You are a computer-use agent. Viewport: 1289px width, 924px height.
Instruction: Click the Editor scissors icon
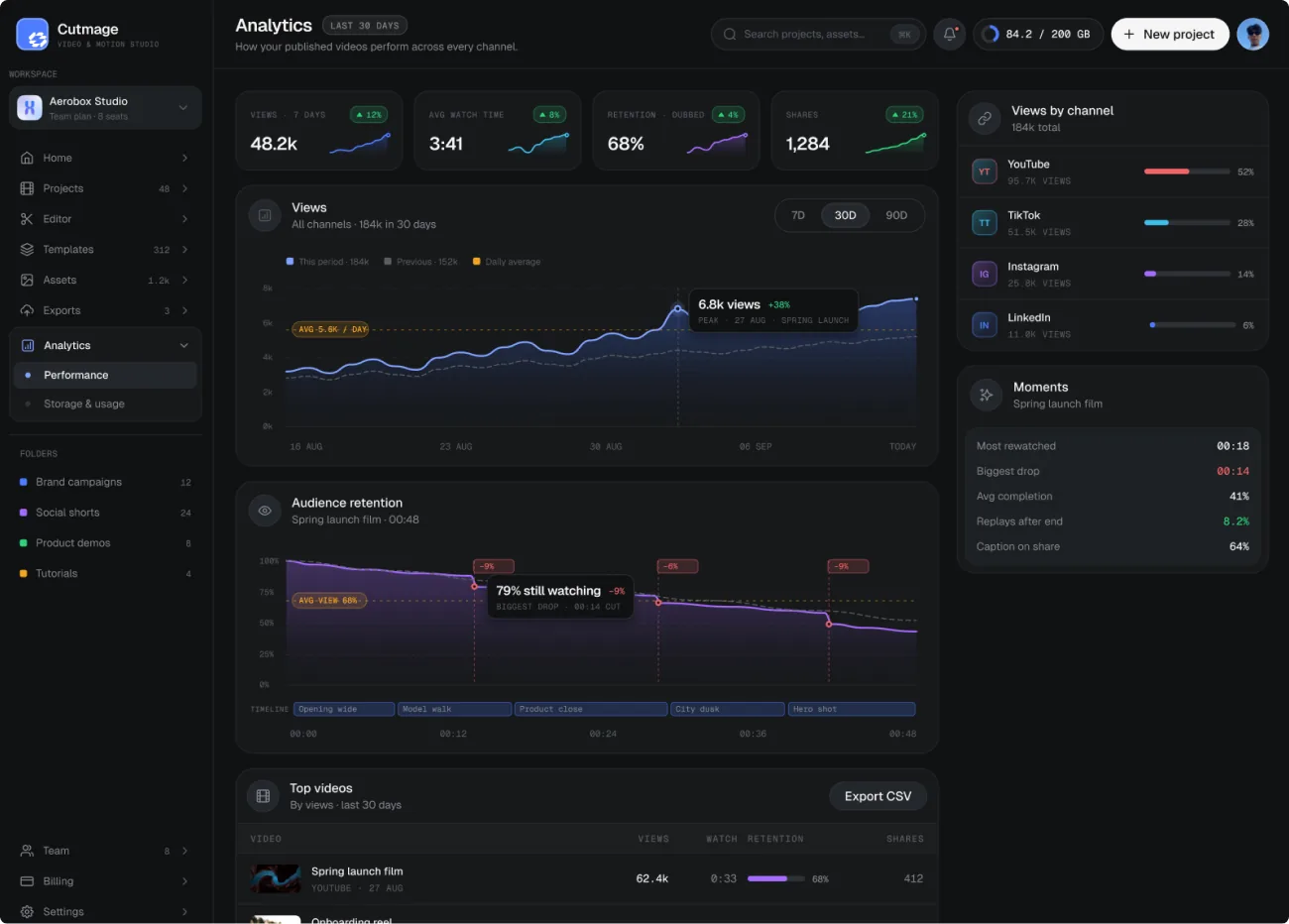(x=27, y=219)
